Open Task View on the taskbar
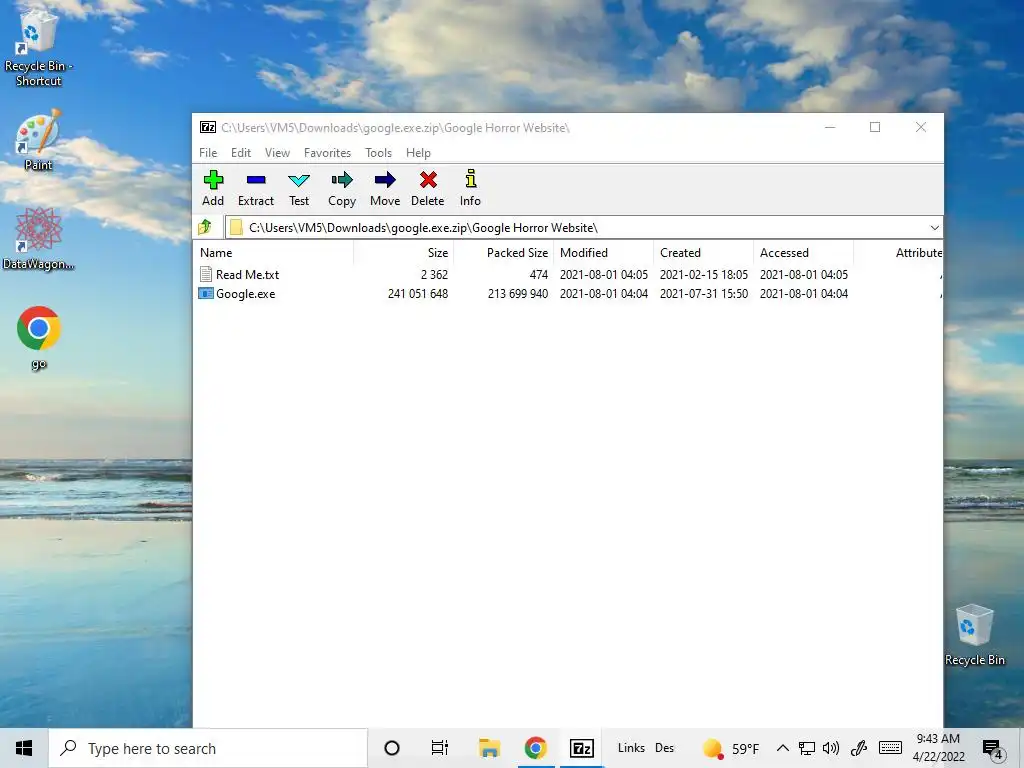Screen dimensions: 1024x768 440,748
